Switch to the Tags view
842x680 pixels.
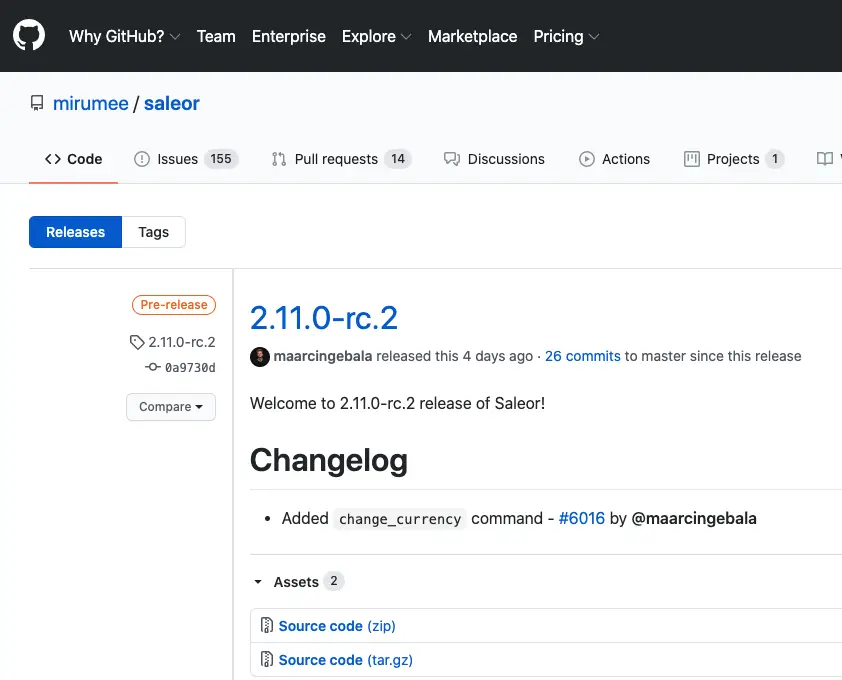154,232
